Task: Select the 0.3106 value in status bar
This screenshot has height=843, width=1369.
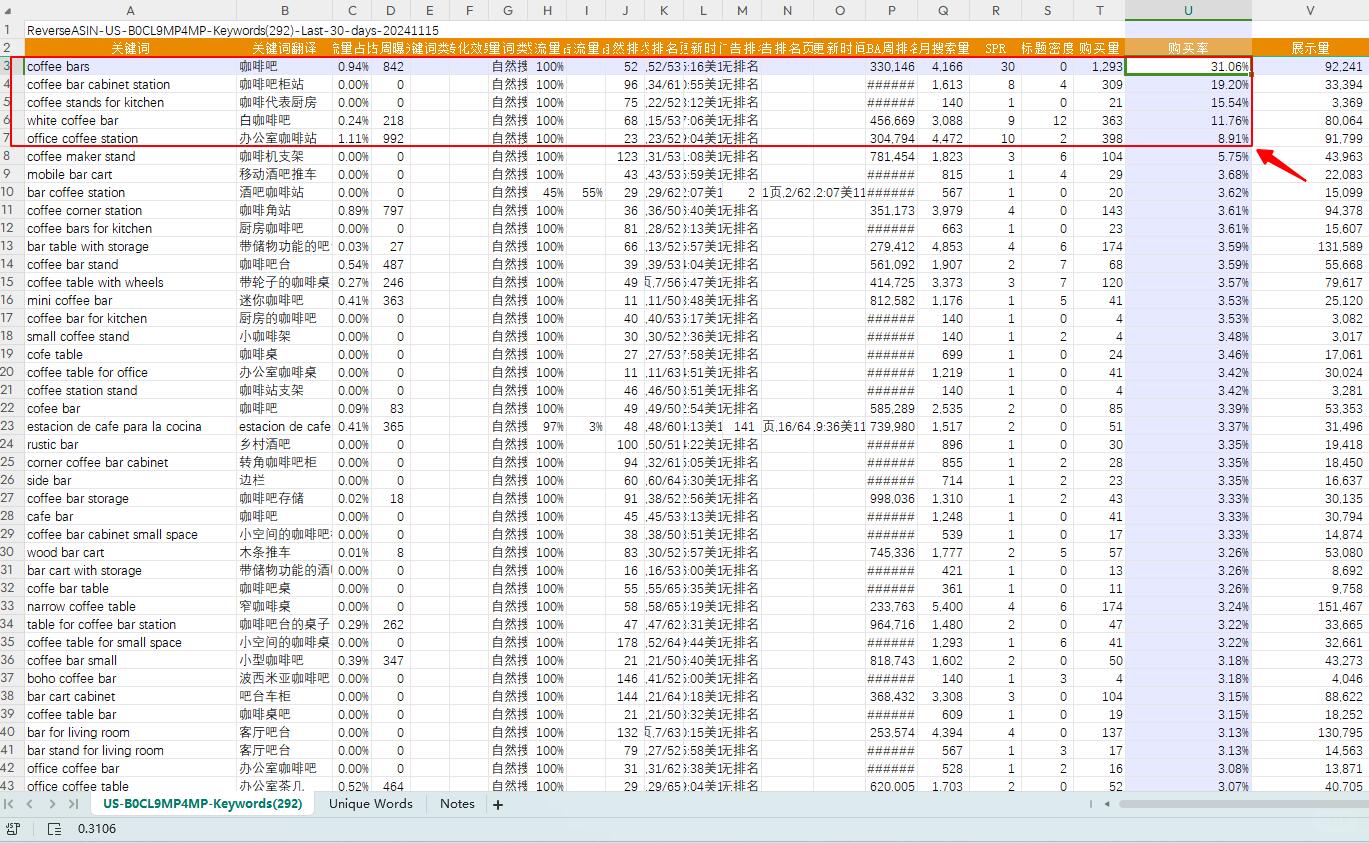Action: pos(97,829)
